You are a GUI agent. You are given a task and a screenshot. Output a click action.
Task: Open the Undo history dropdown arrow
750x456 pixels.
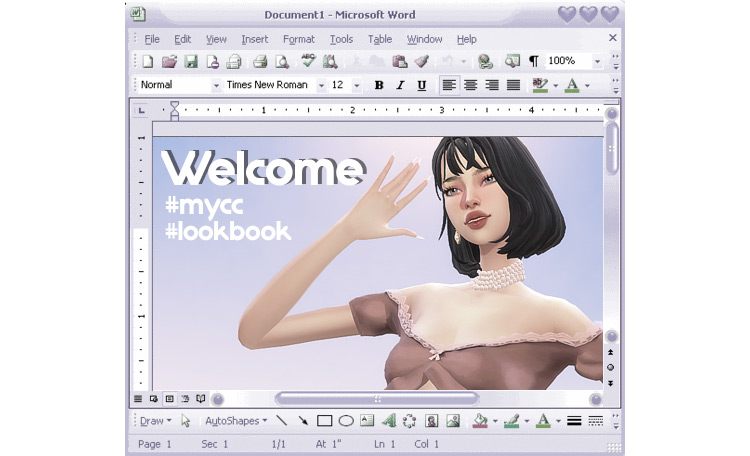click(463, 61)
